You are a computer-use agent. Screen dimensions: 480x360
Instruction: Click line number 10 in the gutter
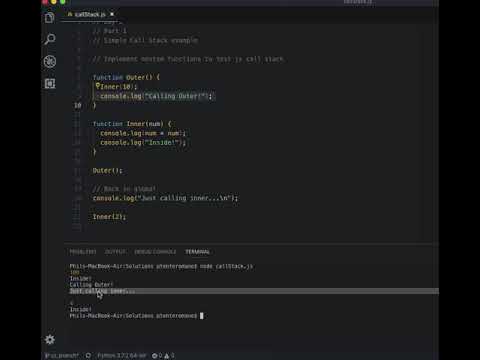tap(78, 105)
